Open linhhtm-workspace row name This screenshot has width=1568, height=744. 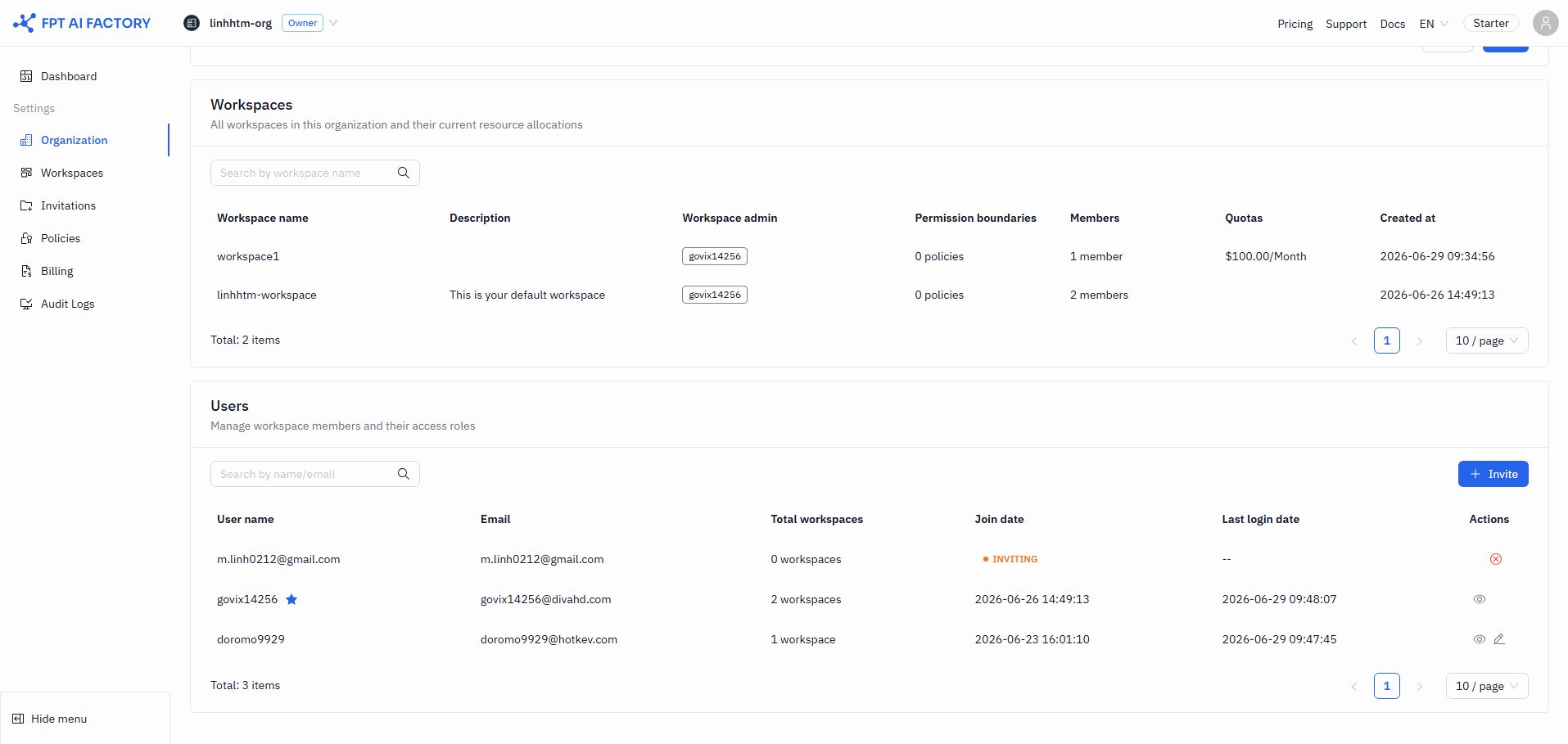click(x=266, y=295)
